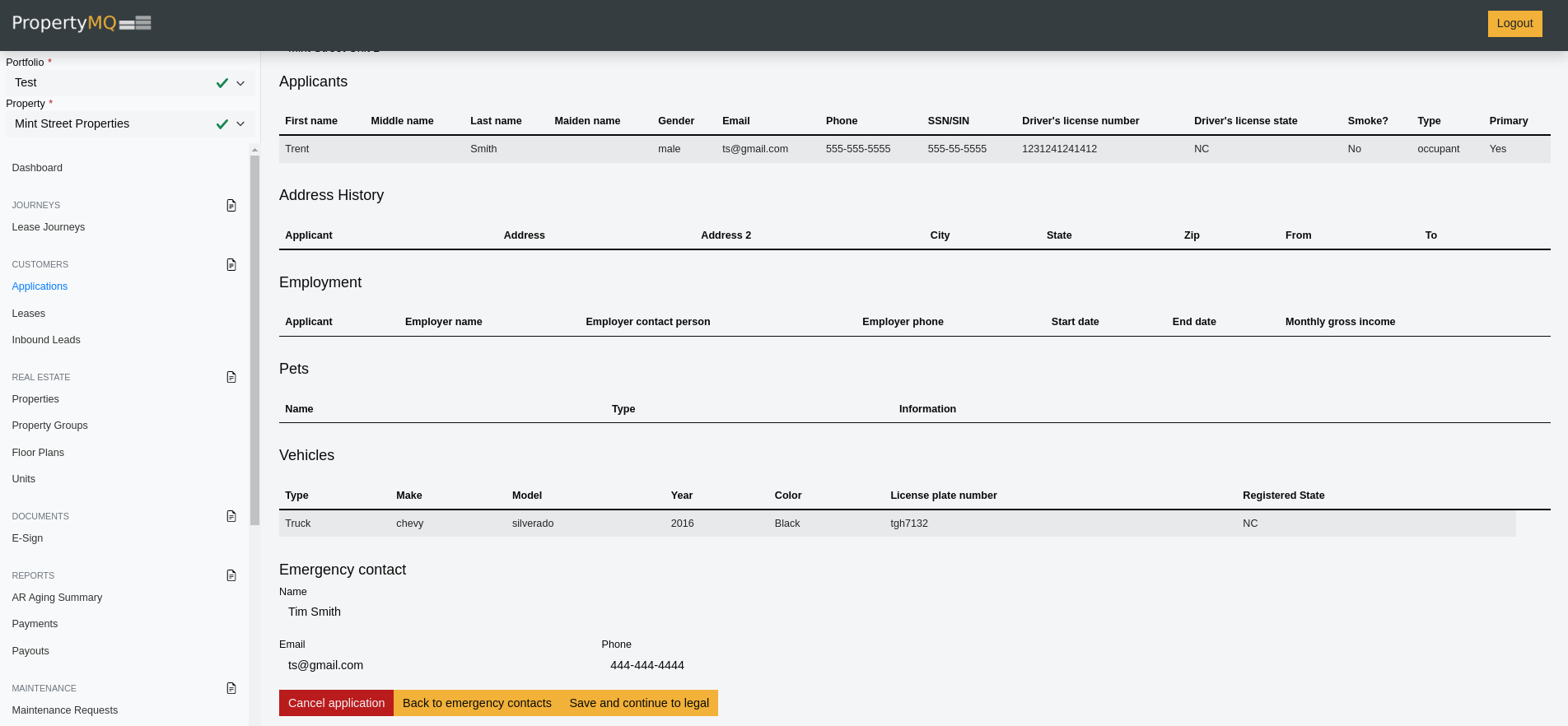Expand the Portfolio dropdown arrow

(x=240, y=83)
